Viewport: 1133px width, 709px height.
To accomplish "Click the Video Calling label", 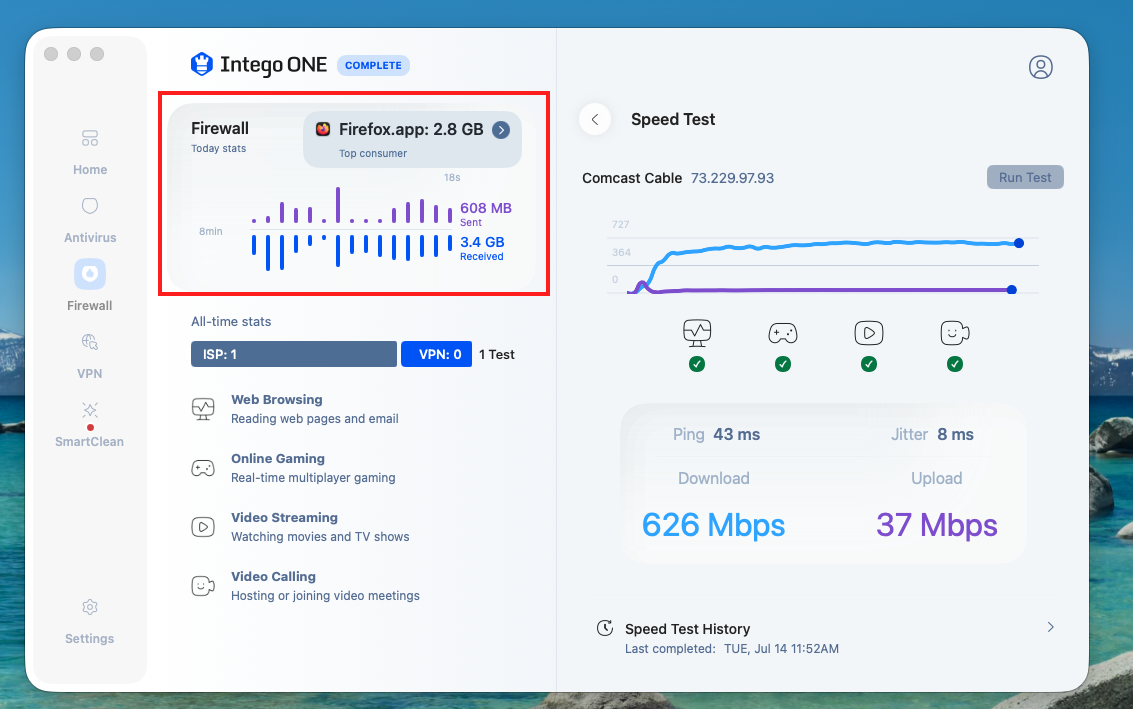I will [x=273, y=576].
